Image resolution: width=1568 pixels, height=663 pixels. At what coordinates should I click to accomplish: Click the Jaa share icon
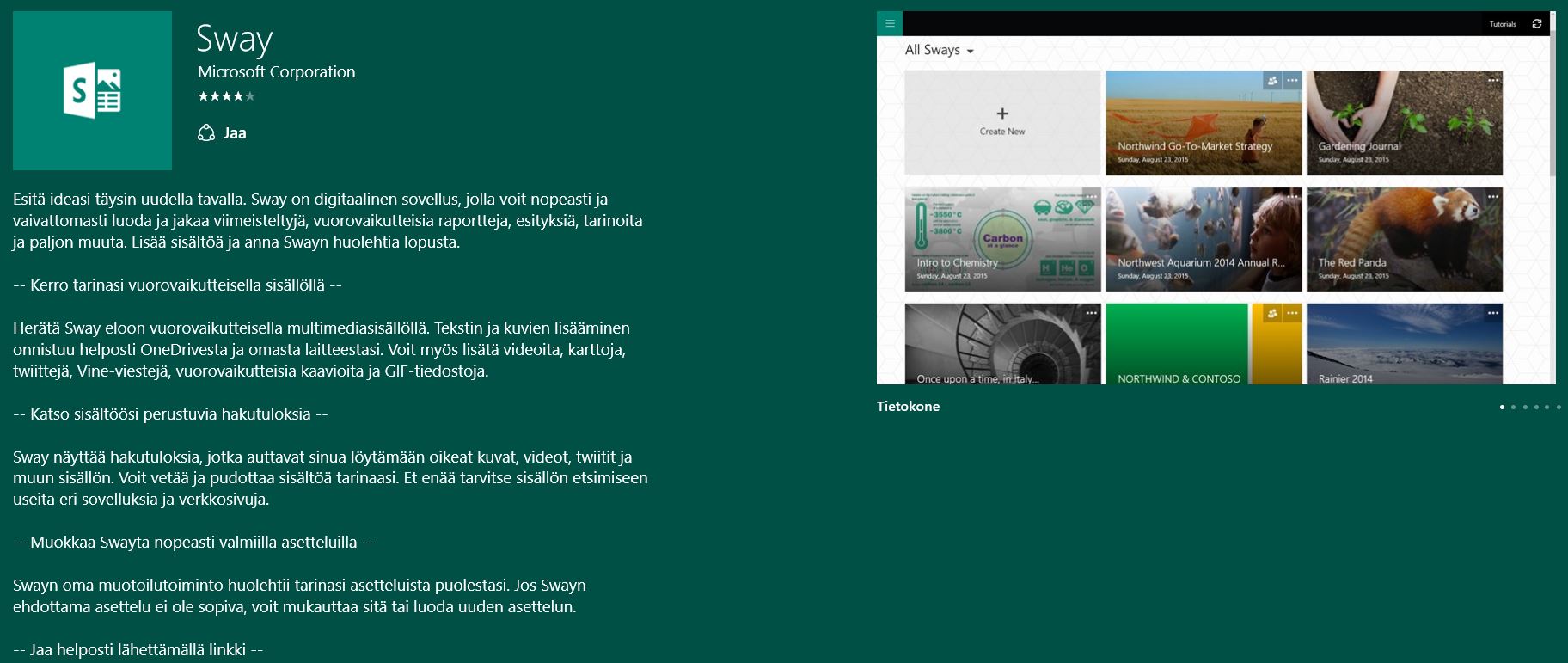click(206, 133)
